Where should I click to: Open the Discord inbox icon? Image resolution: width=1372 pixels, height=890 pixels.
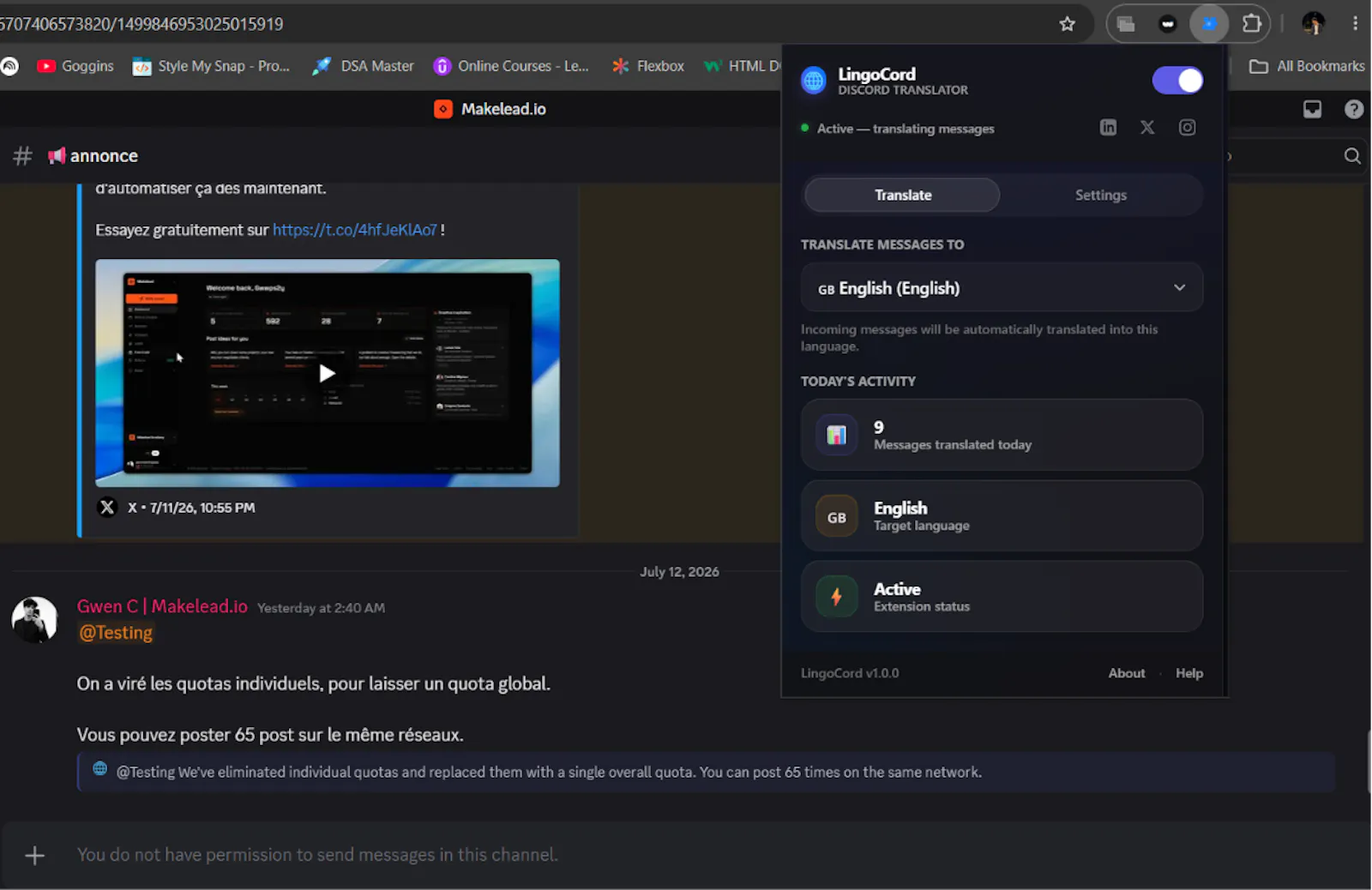[1312, 109]
